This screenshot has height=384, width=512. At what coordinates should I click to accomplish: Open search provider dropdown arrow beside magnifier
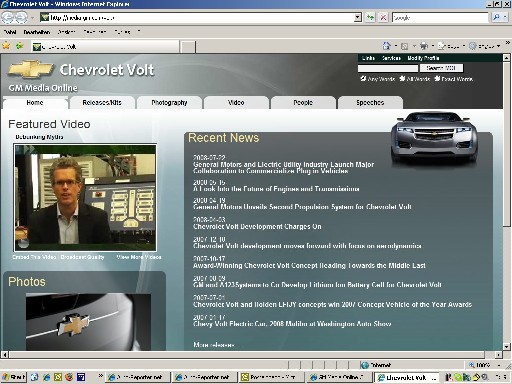pos(505,17)
